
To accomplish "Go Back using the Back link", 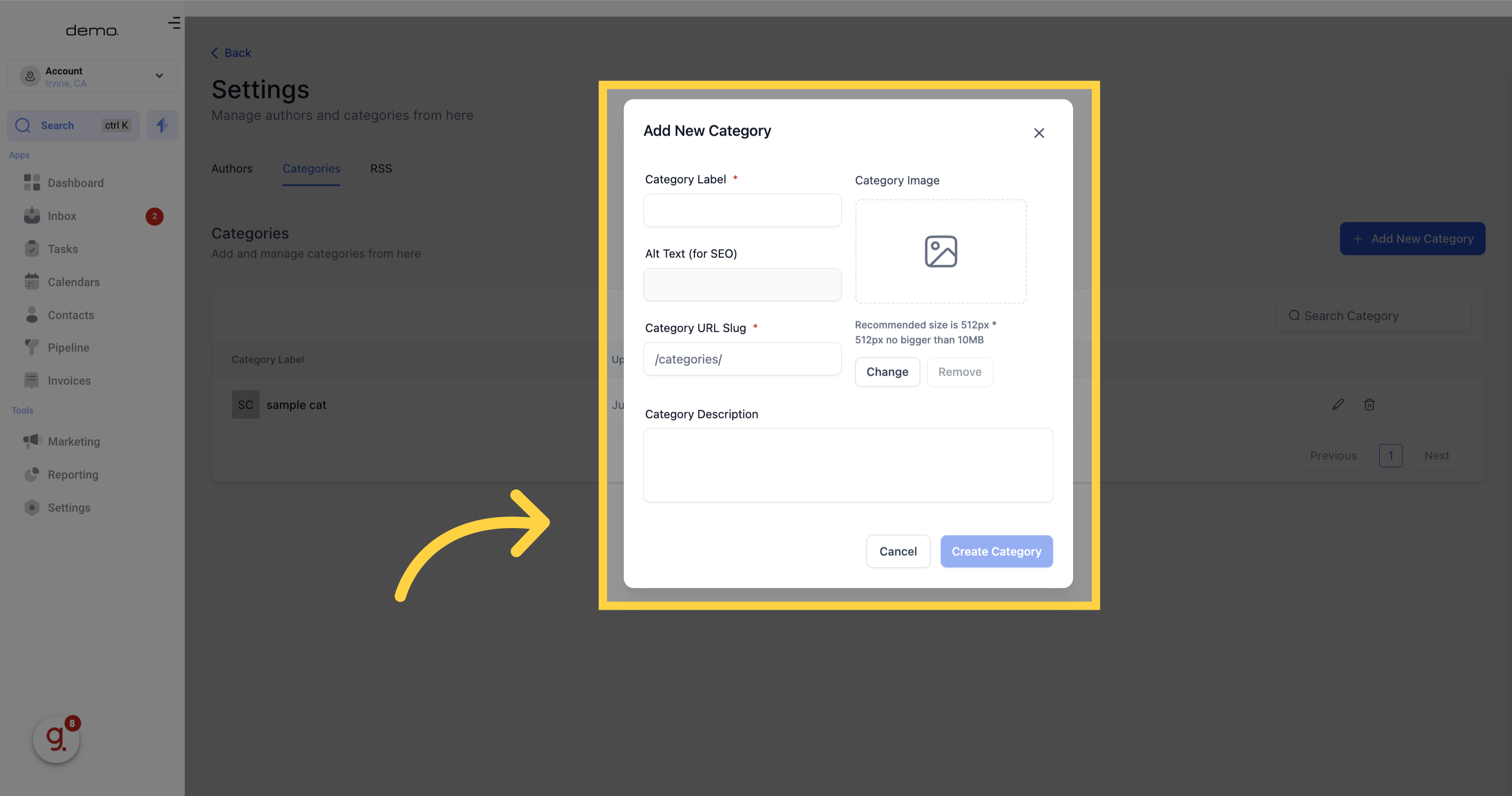I will coord(231,53).
